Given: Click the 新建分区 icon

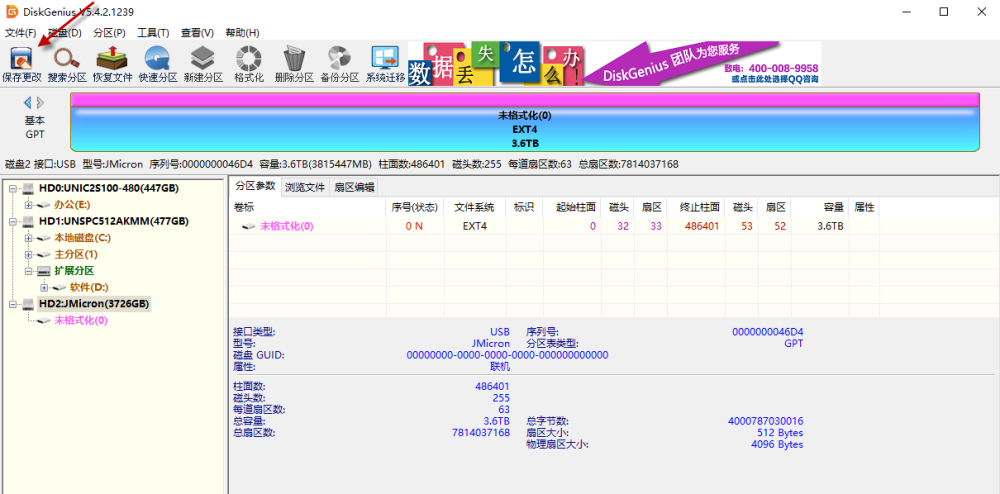Looking at the screenshot, I should point(203,64).
